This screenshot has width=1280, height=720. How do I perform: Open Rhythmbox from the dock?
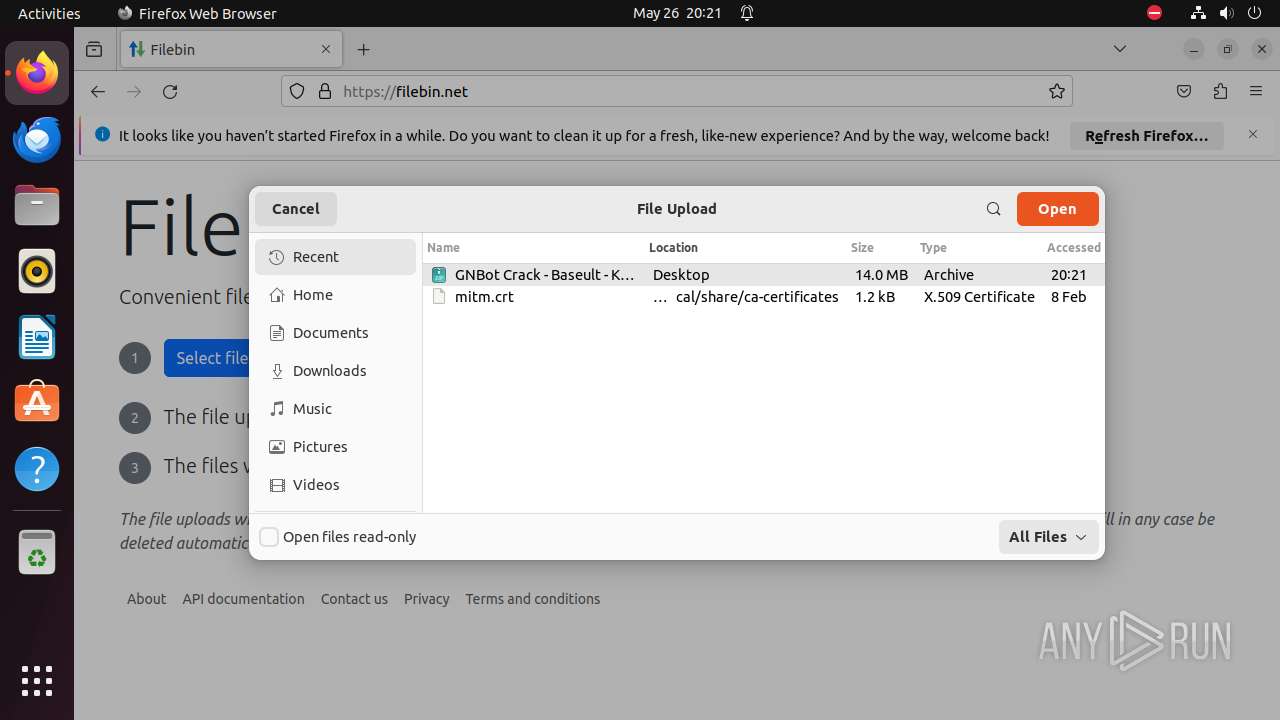(37, 272)
